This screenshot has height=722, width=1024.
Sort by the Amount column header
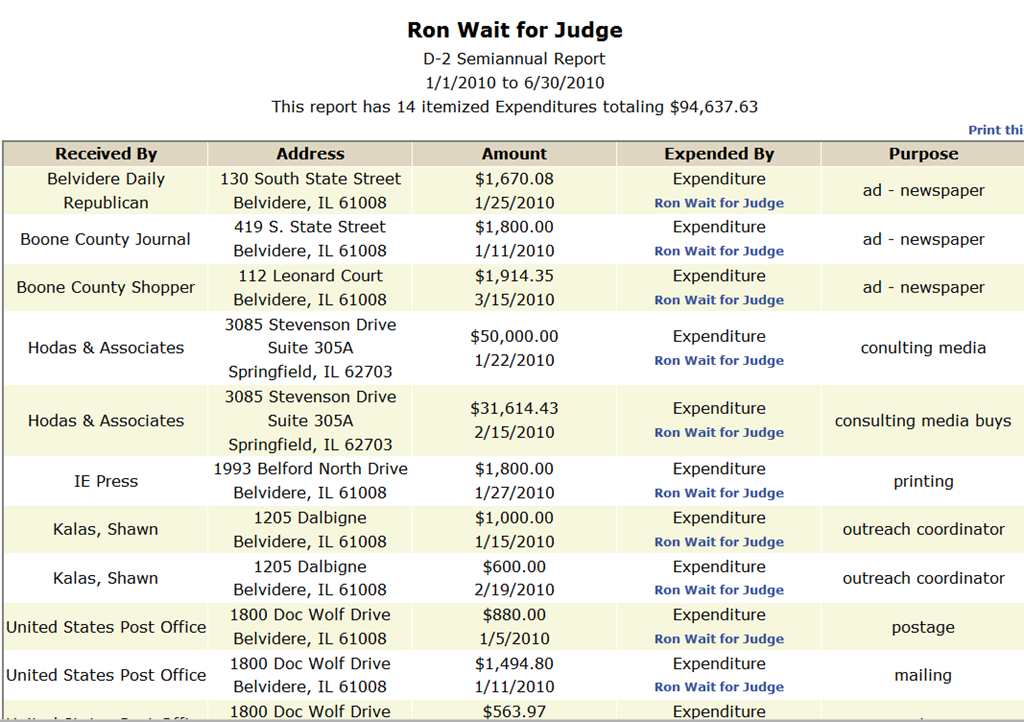point(515,154)
